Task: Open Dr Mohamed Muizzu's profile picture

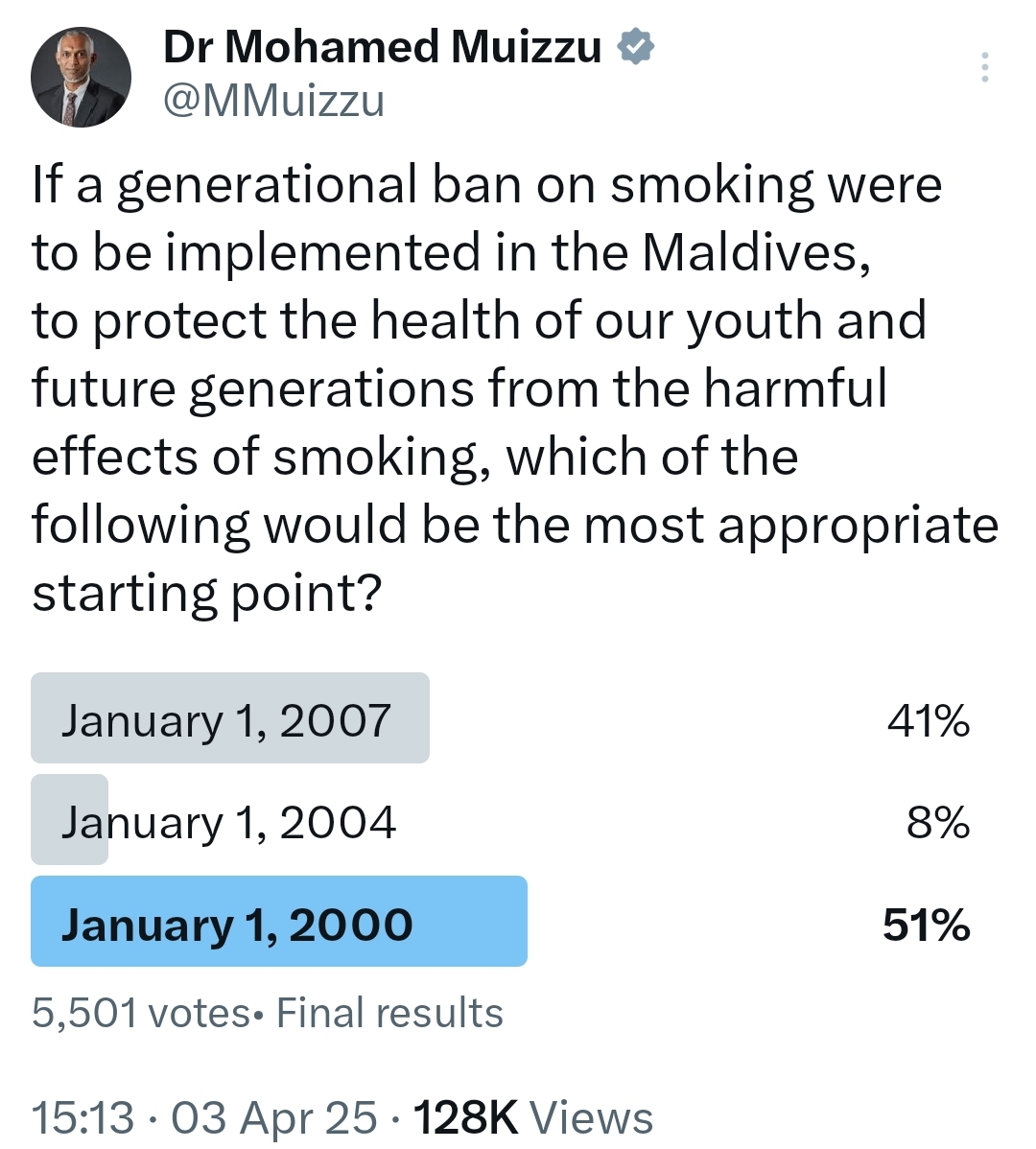Action: point(81,77)
